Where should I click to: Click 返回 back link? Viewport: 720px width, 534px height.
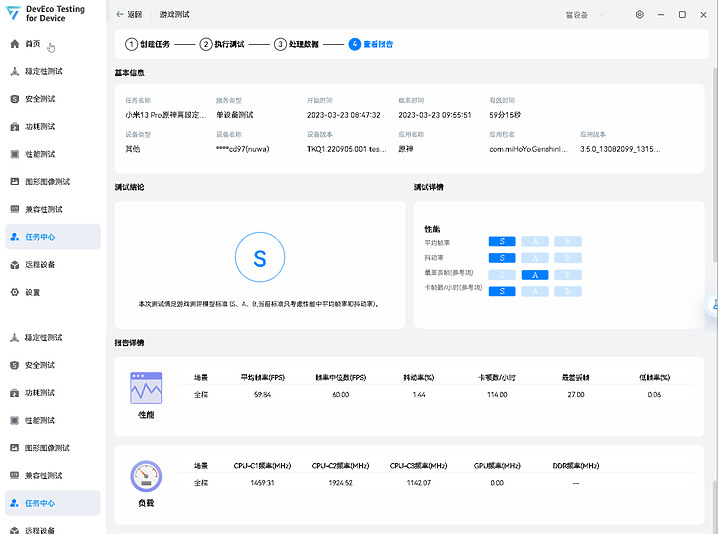(x=135, y=14)
